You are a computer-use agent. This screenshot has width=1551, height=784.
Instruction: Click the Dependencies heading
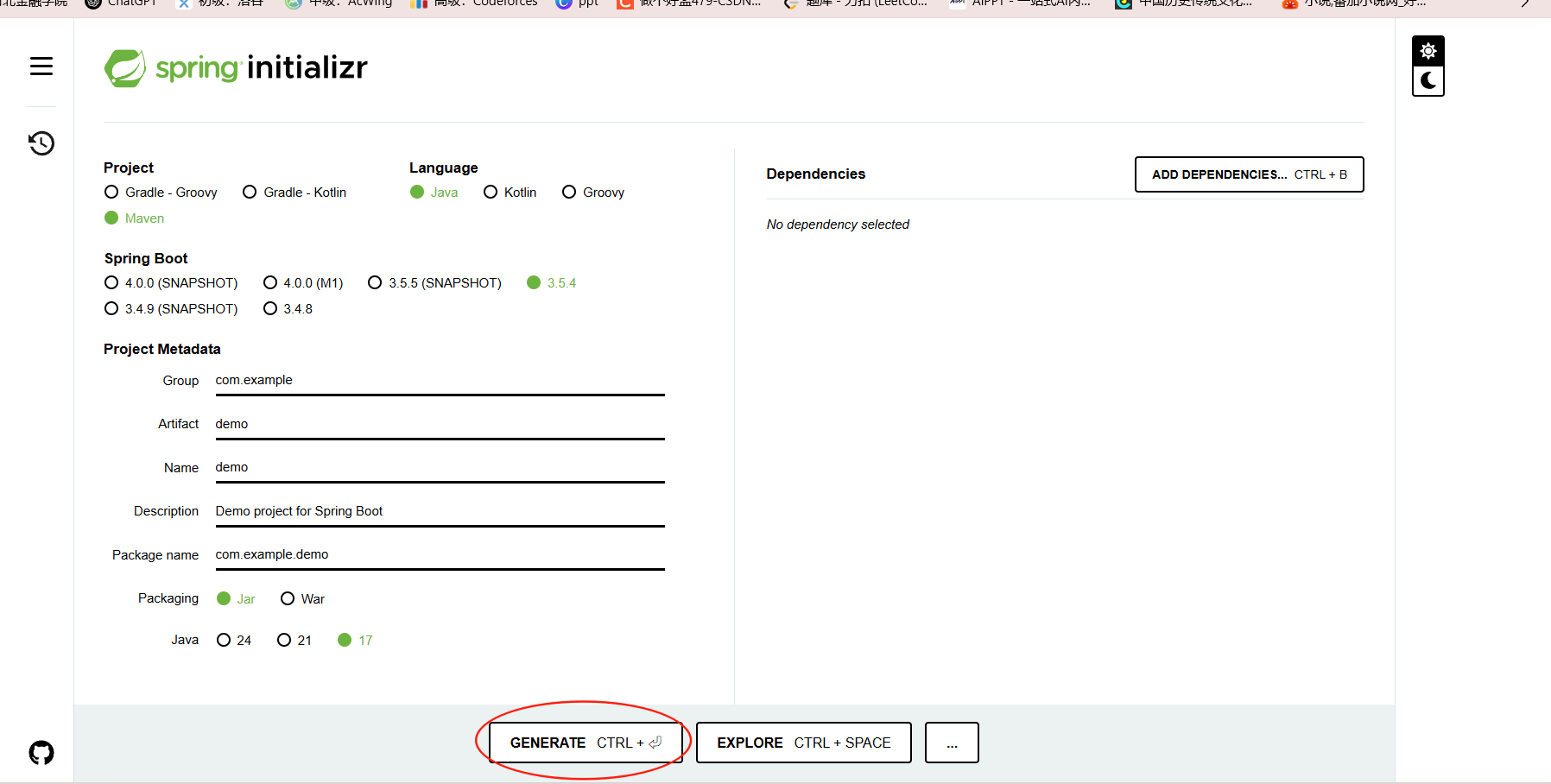tap(815, 174)
